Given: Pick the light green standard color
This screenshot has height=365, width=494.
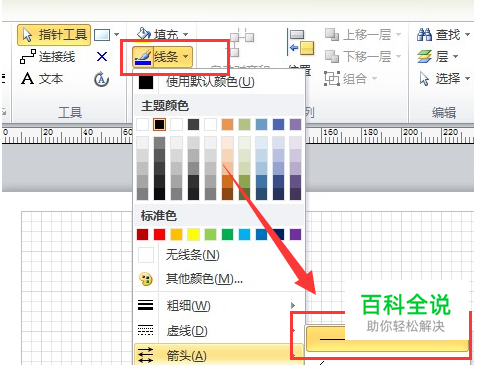Looking at the screenshot, I should [210, 234].
